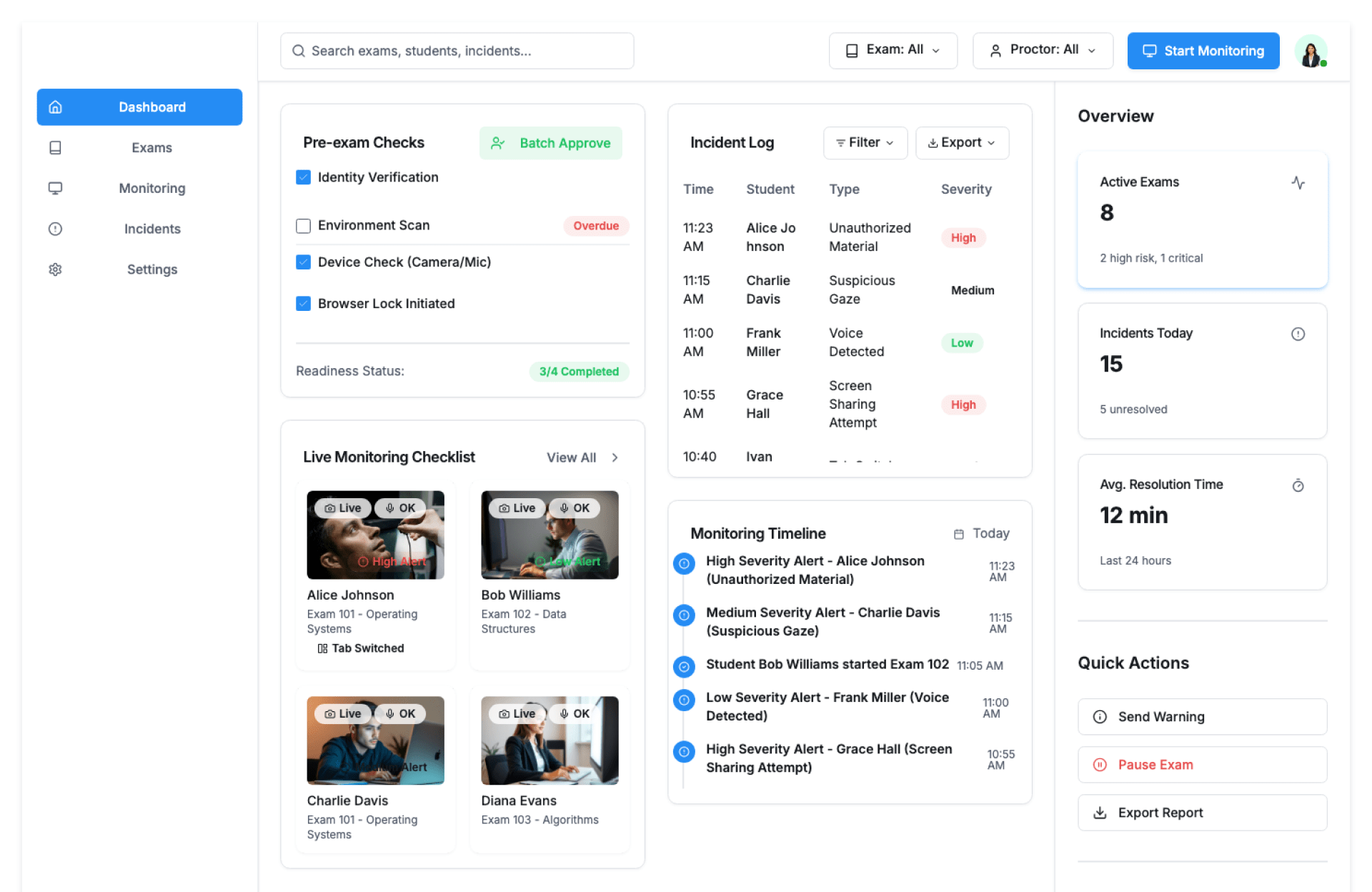Open the Incident Log Filter dropdown

[865, 143]
